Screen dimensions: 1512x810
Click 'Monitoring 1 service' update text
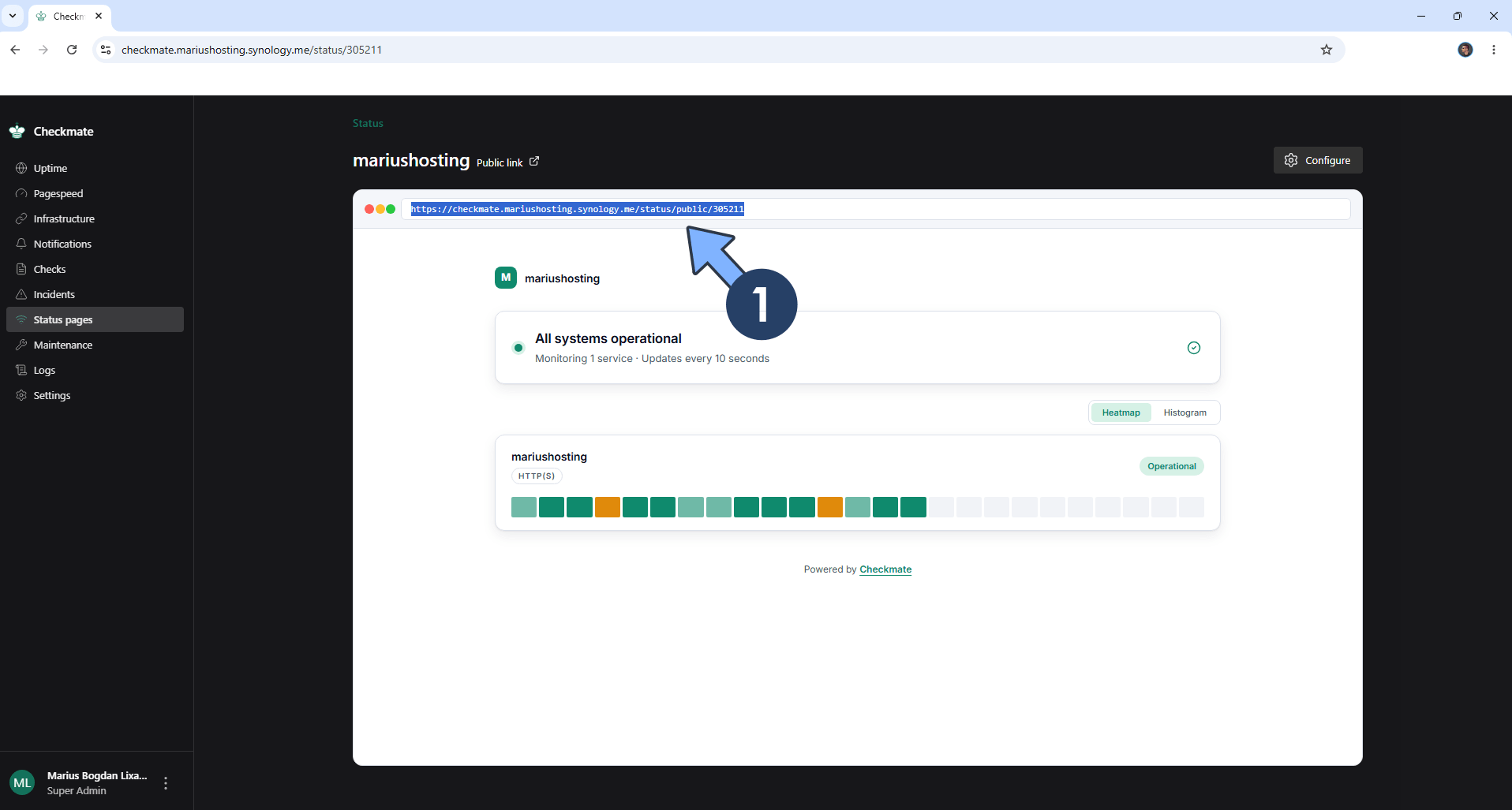pos(652,359)
